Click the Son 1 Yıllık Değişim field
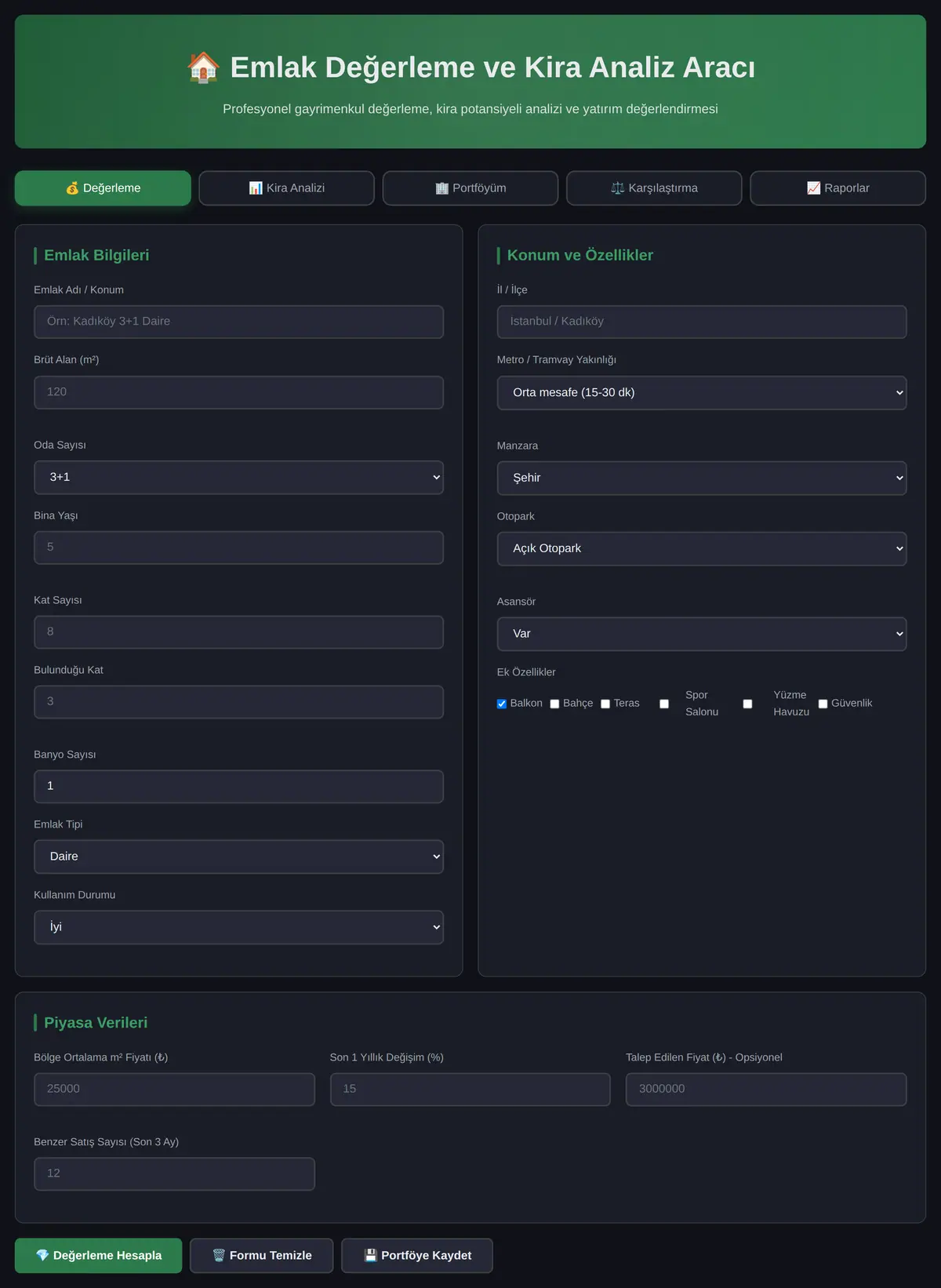 (x=470, y=1090)
